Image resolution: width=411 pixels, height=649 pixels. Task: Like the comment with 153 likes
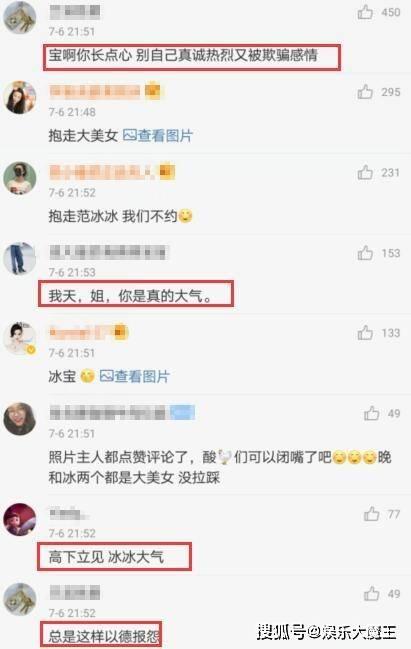tap(365, 252)
